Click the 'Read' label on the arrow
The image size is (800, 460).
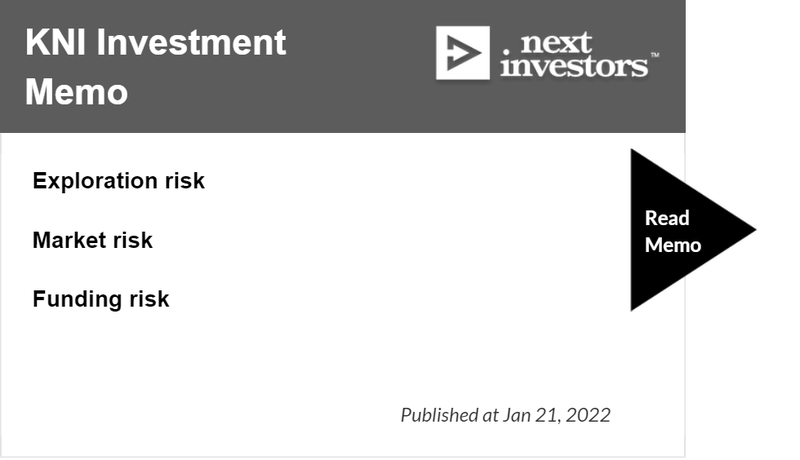point(667,218)
